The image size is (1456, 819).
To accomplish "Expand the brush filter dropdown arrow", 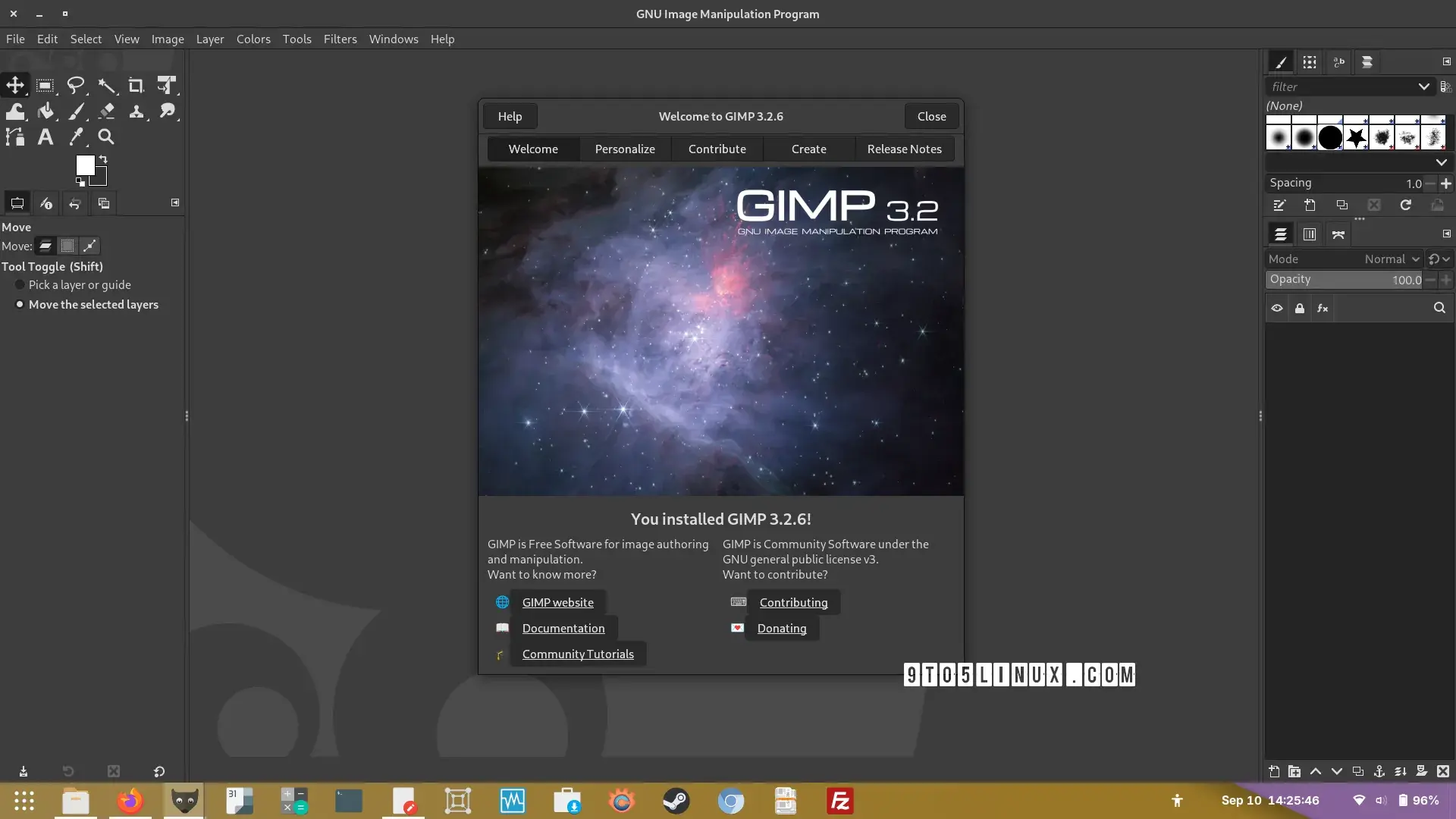I will (1423, 86).
